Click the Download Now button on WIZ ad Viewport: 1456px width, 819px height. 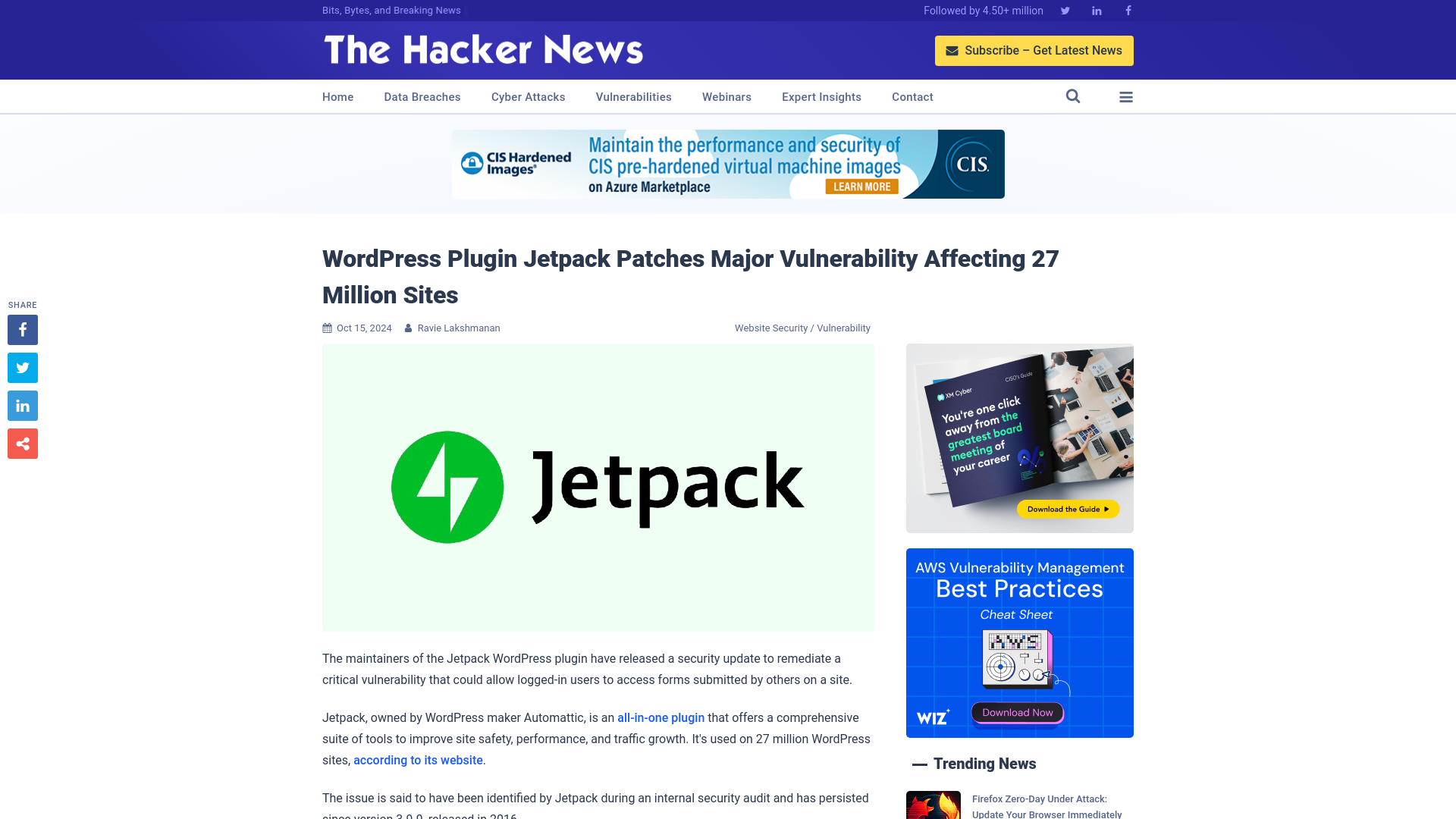[1018, 712]
